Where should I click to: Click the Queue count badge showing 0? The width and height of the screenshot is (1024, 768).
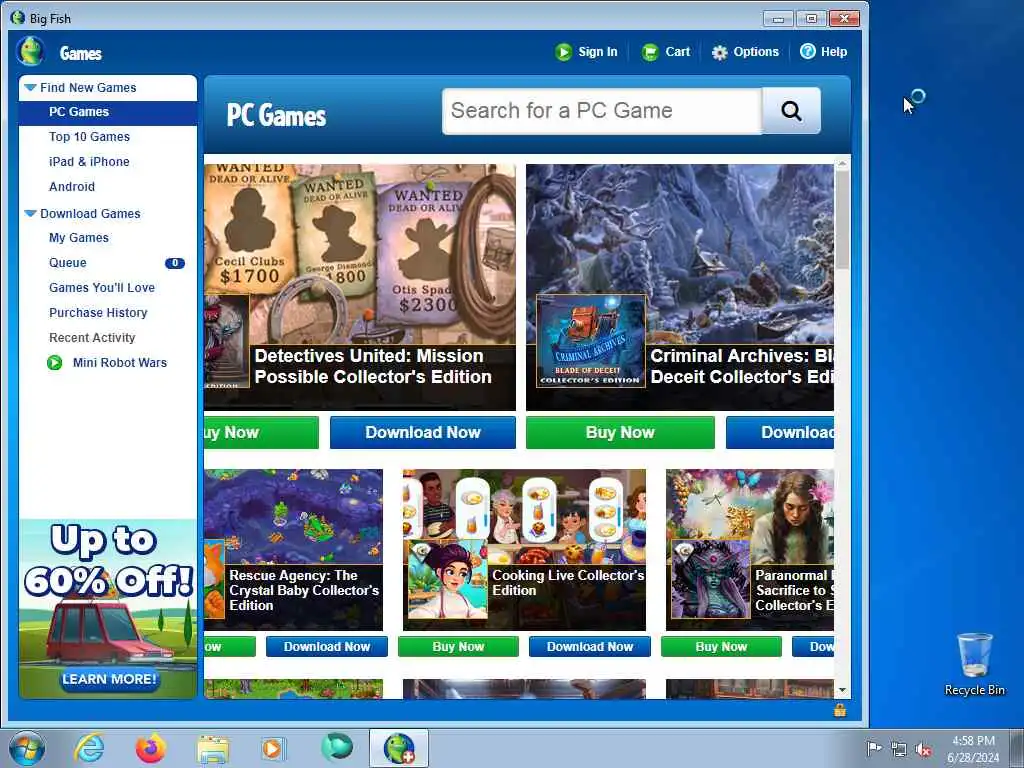coord(174,263)
